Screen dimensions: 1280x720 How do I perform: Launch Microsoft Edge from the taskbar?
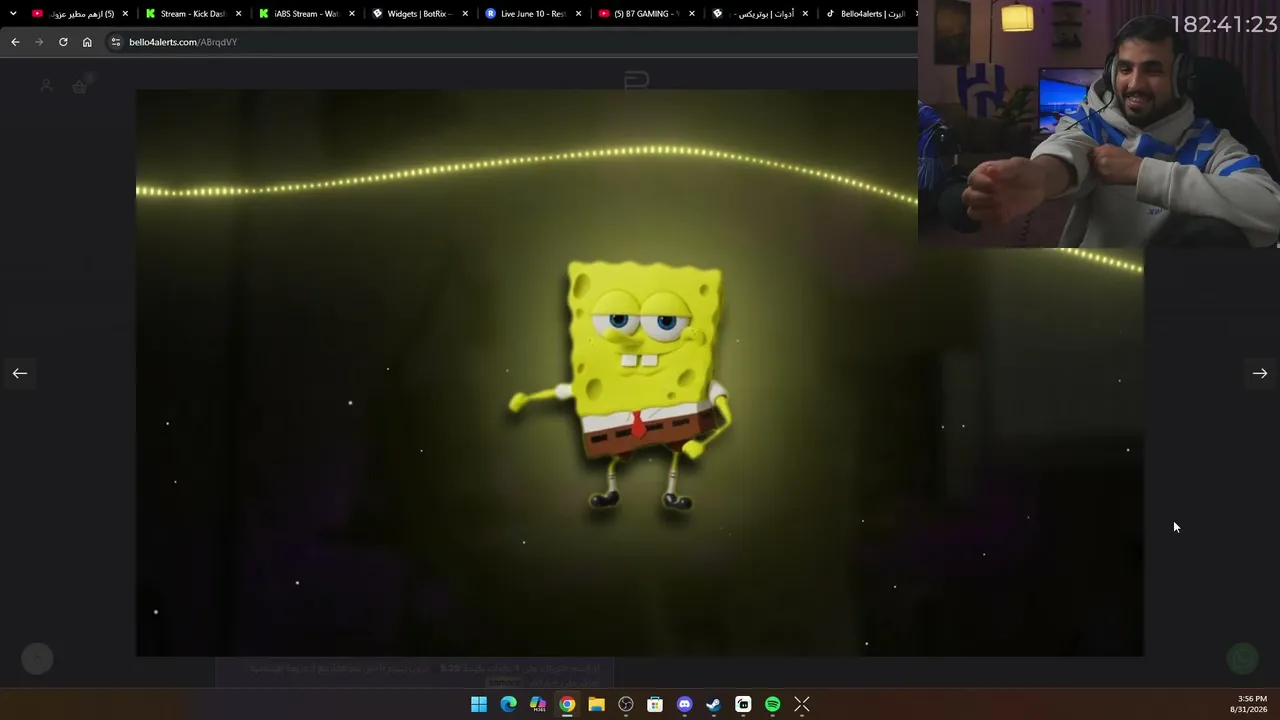coord(508,705)
